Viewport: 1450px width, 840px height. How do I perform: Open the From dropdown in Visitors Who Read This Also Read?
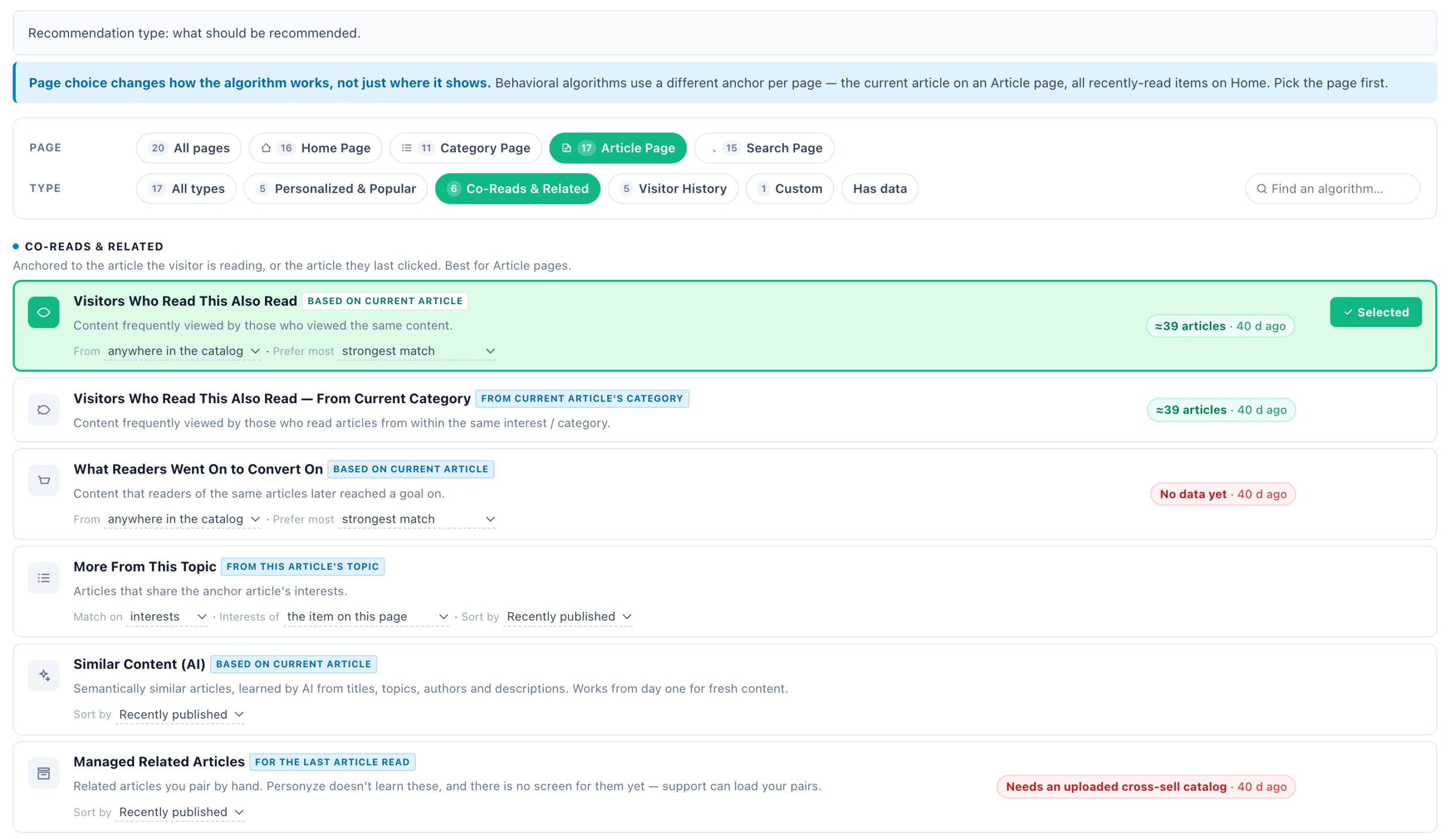(x=182, y=351)
